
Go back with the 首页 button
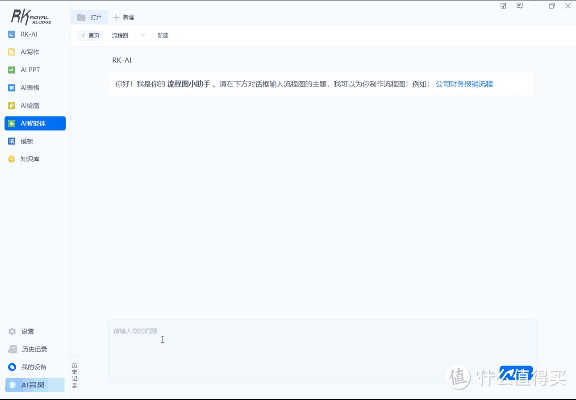90,36
